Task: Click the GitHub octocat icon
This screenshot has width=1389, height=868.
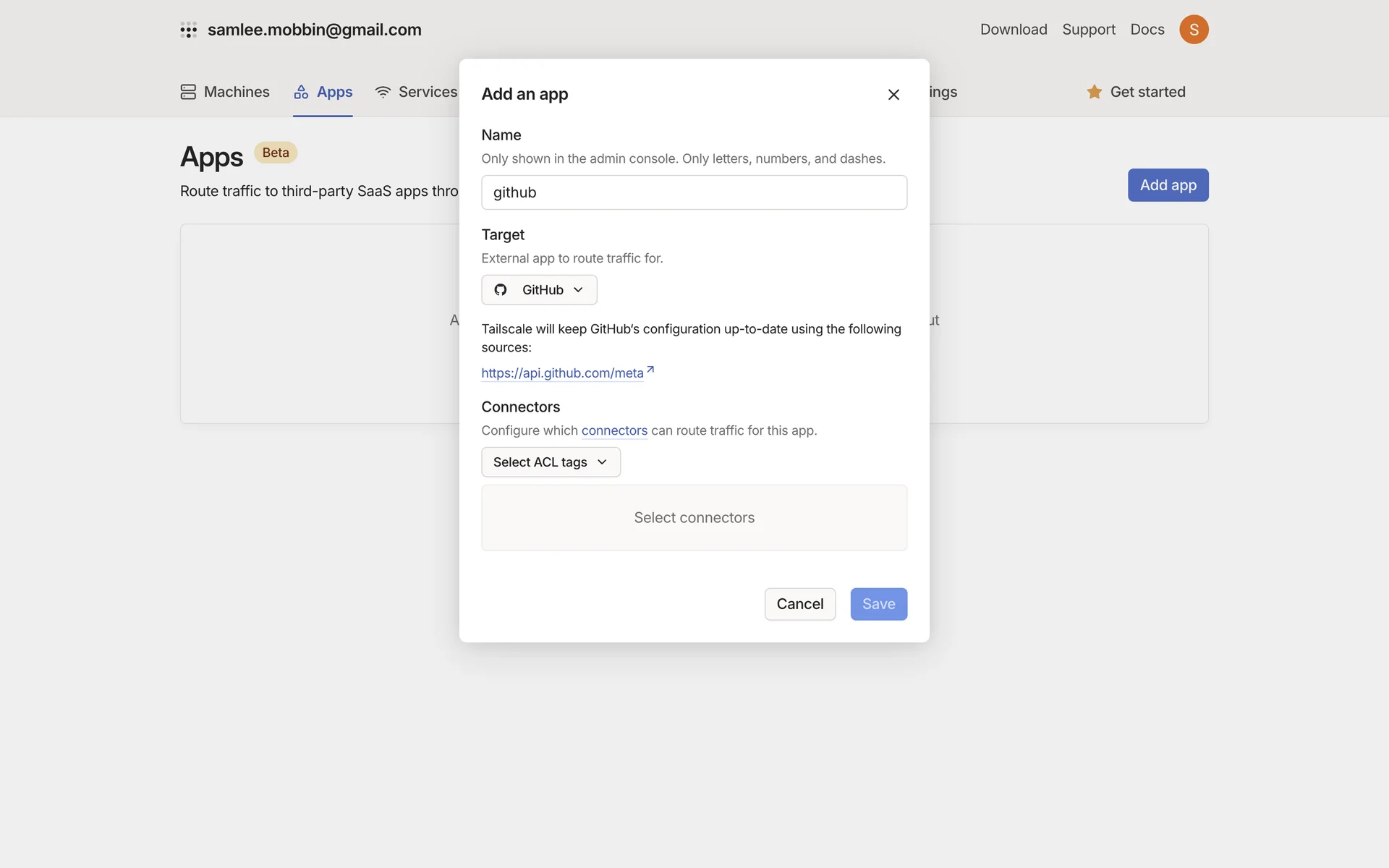Action: click(x=501, y=290)
